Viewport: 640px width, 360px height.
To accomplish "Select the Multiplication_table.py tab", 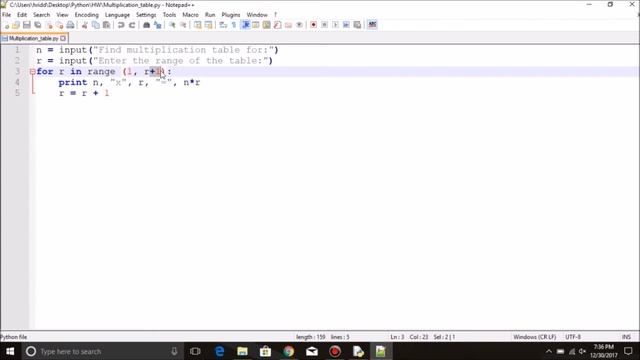I will tap(33, 38).
